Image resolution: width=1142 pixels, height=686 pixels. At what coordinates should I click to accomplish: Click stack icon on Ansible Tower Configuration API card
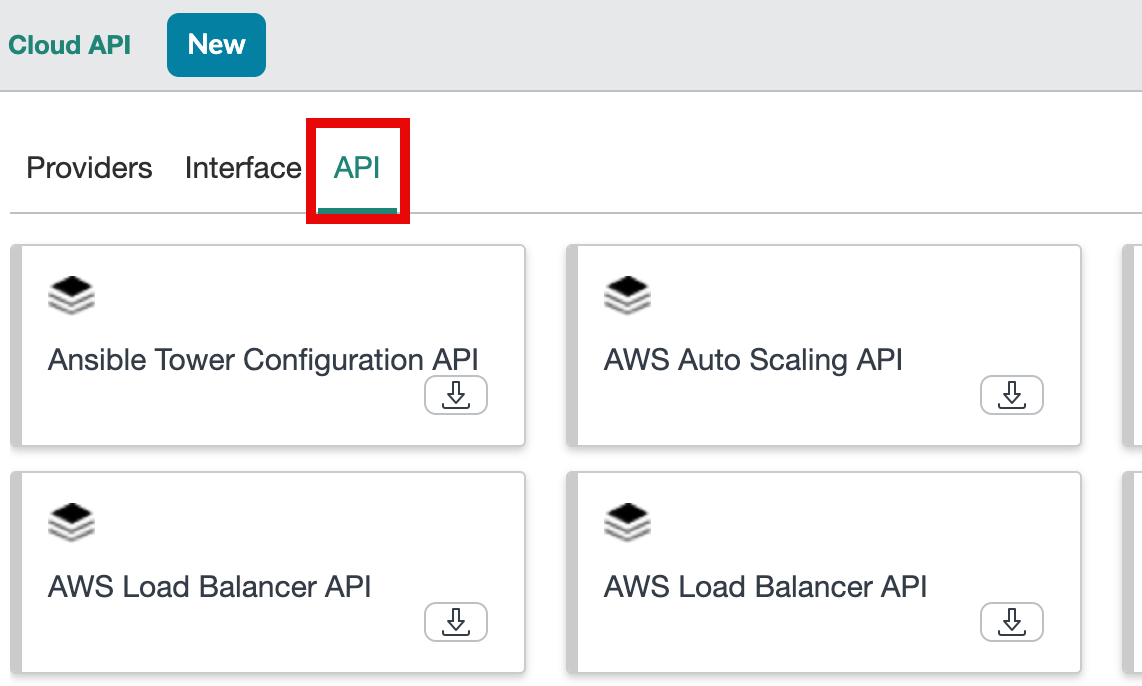click(x=71, y=295)
